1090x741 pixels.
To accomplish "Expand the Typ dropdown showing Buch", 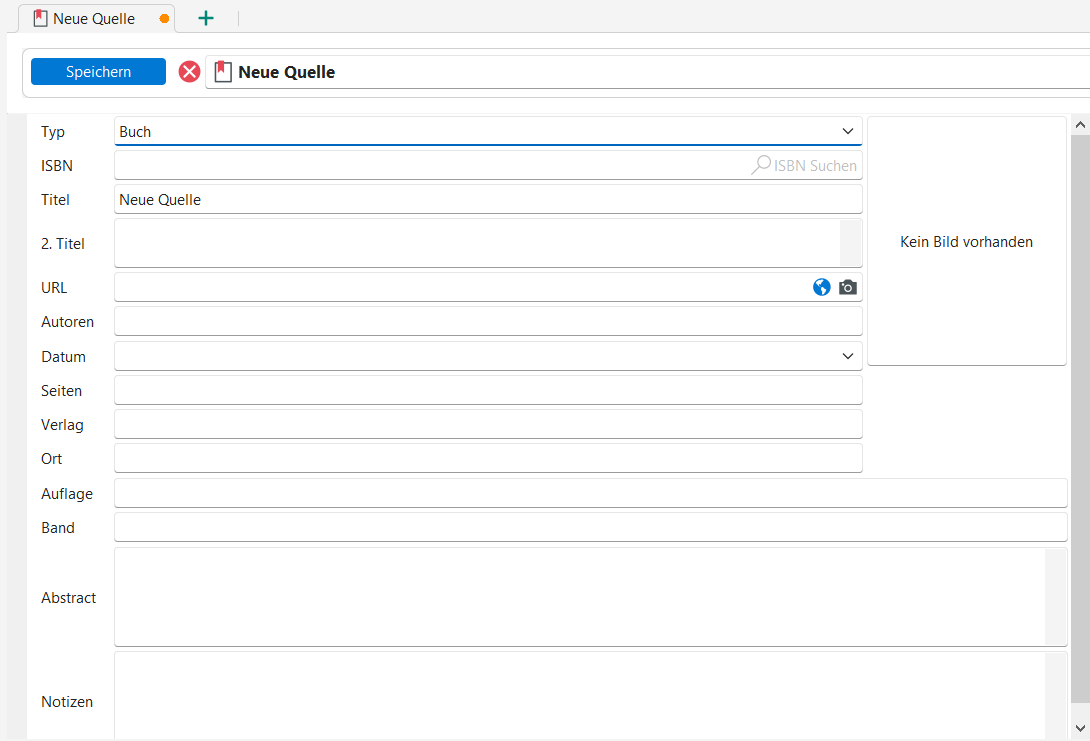I will pos(848,131).
